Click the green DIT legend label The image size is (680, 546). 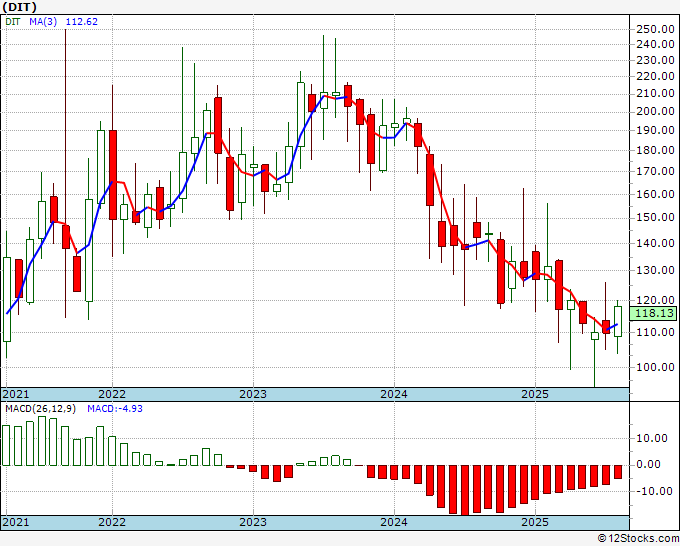pos(13,22)
